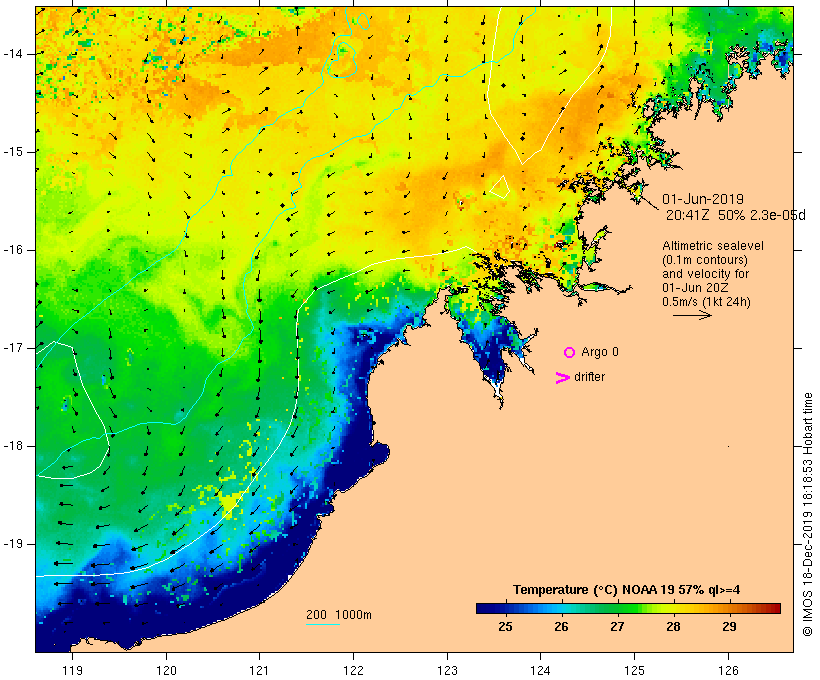This screenshot has width=820, height=680.
Task: Click longitude label 121
Action: [259, 671]
